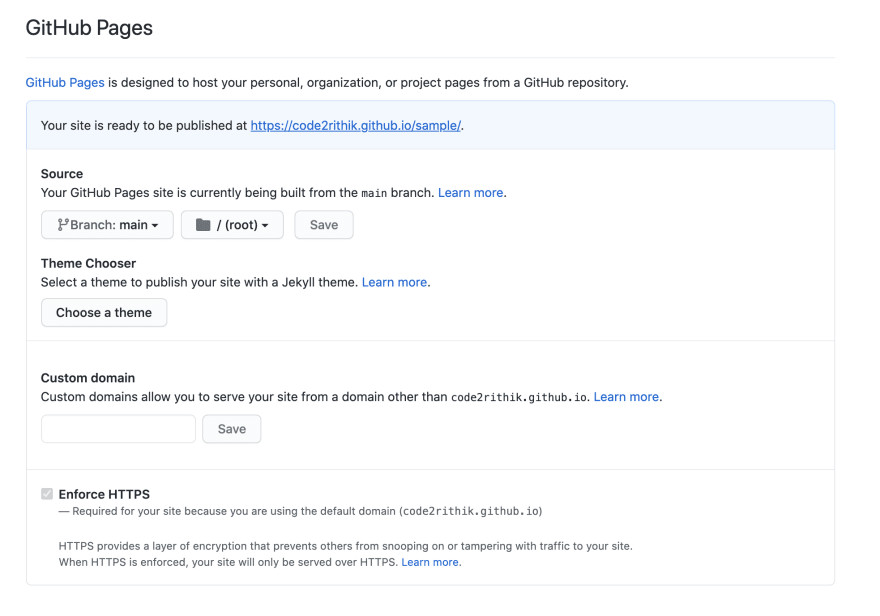Click the GitHub Pages page title

[89, 28]
